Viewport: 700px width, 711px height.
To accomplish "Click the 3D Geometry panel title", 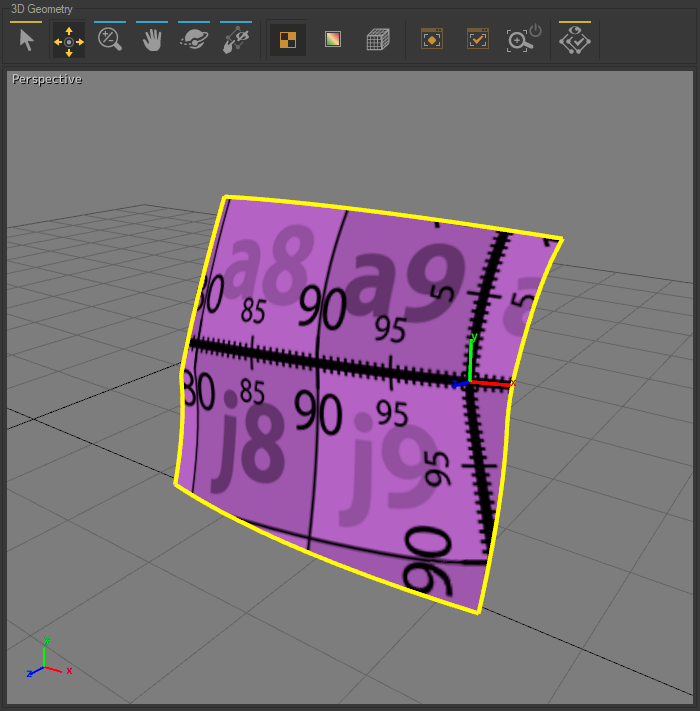I will pos(41,9).
